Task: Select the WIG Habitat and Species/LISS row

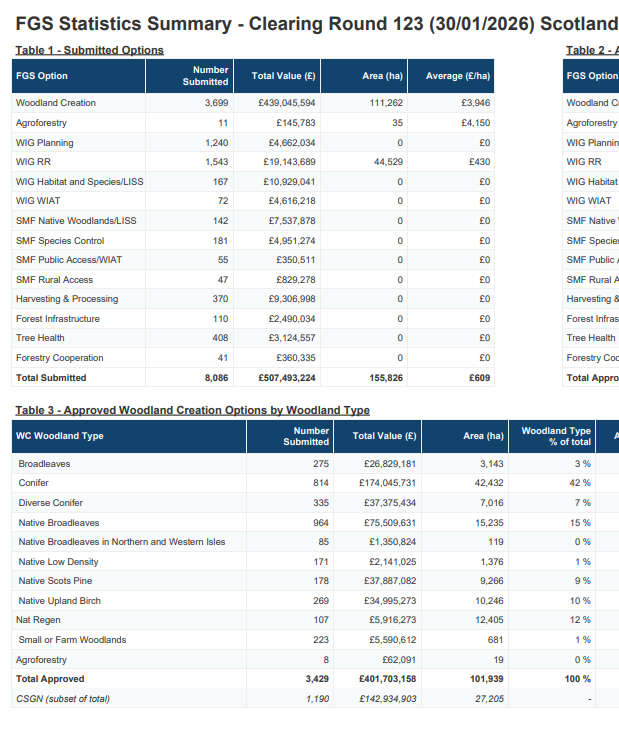Action: point(80,181)
